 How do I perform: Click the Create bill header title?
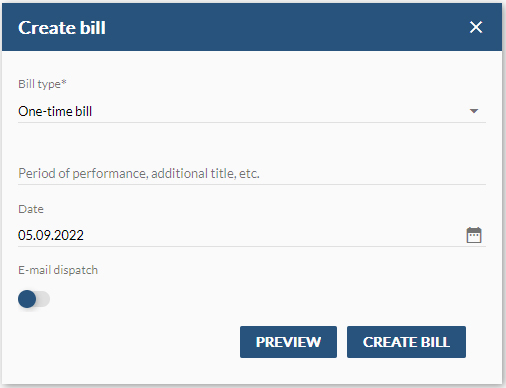click(62, 27)
